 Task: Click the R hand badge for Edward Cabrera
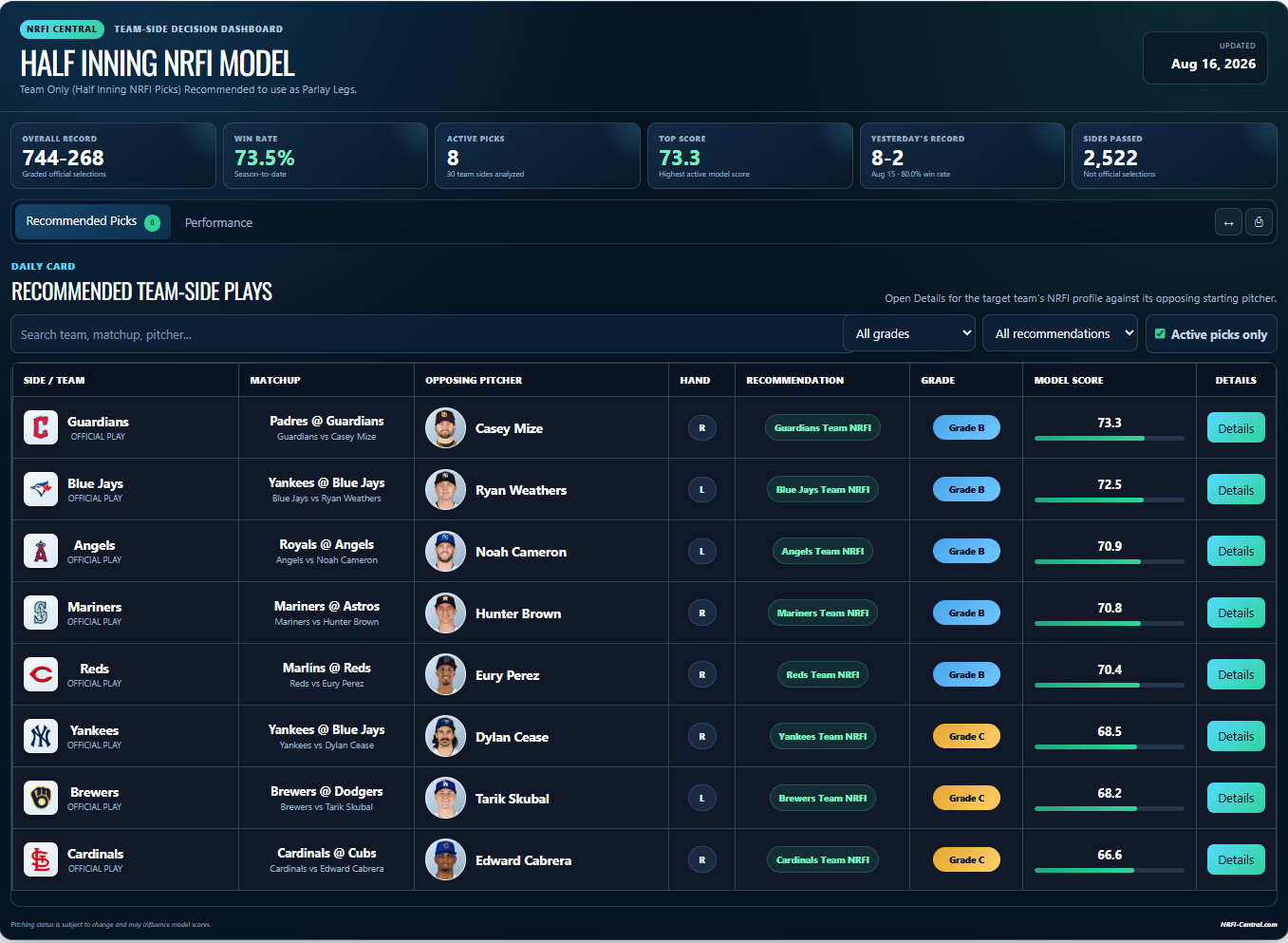[x=702, y=860]
